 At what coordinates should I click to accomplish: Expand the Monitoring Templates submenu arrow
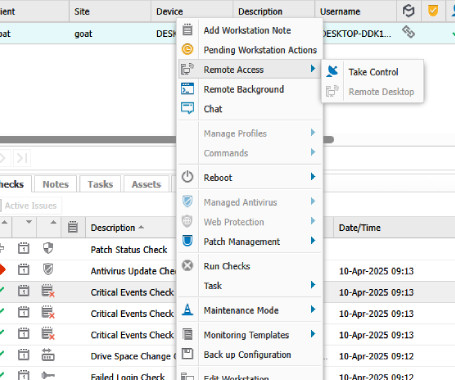[x=313, y=334]
